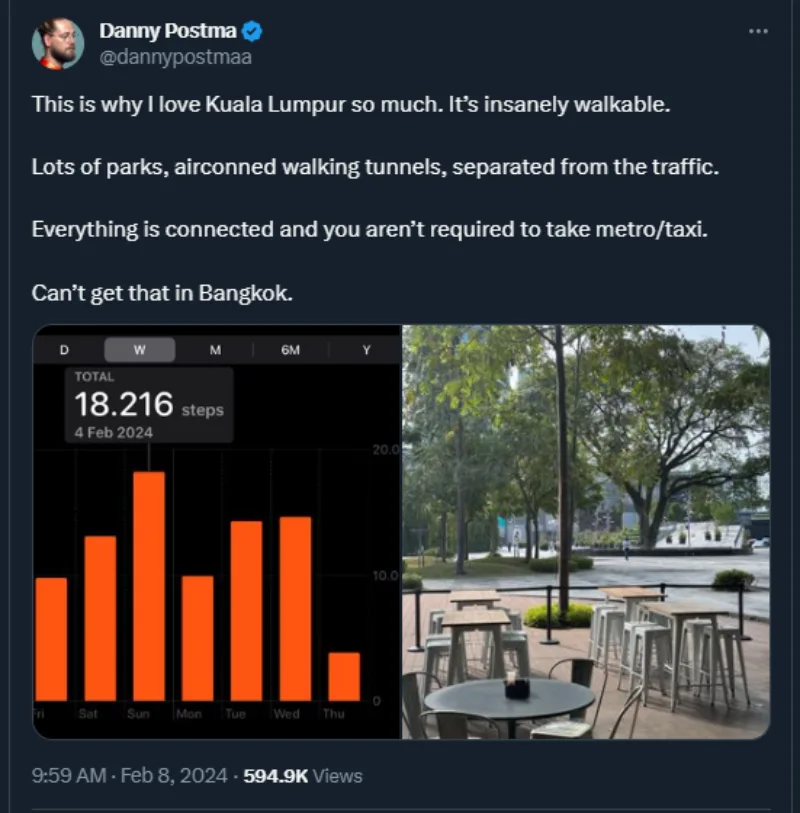Click the blue verified badge

click(253, 32)
